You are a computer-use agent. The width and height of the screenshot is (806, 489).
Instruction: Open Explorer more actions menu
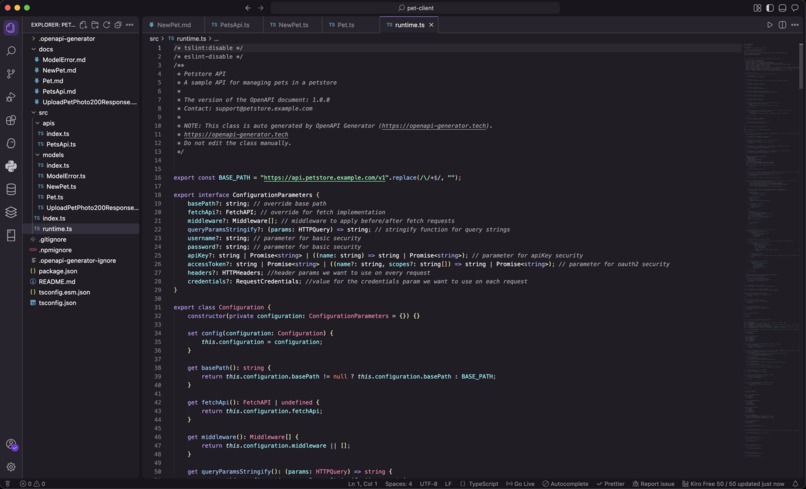130,25
